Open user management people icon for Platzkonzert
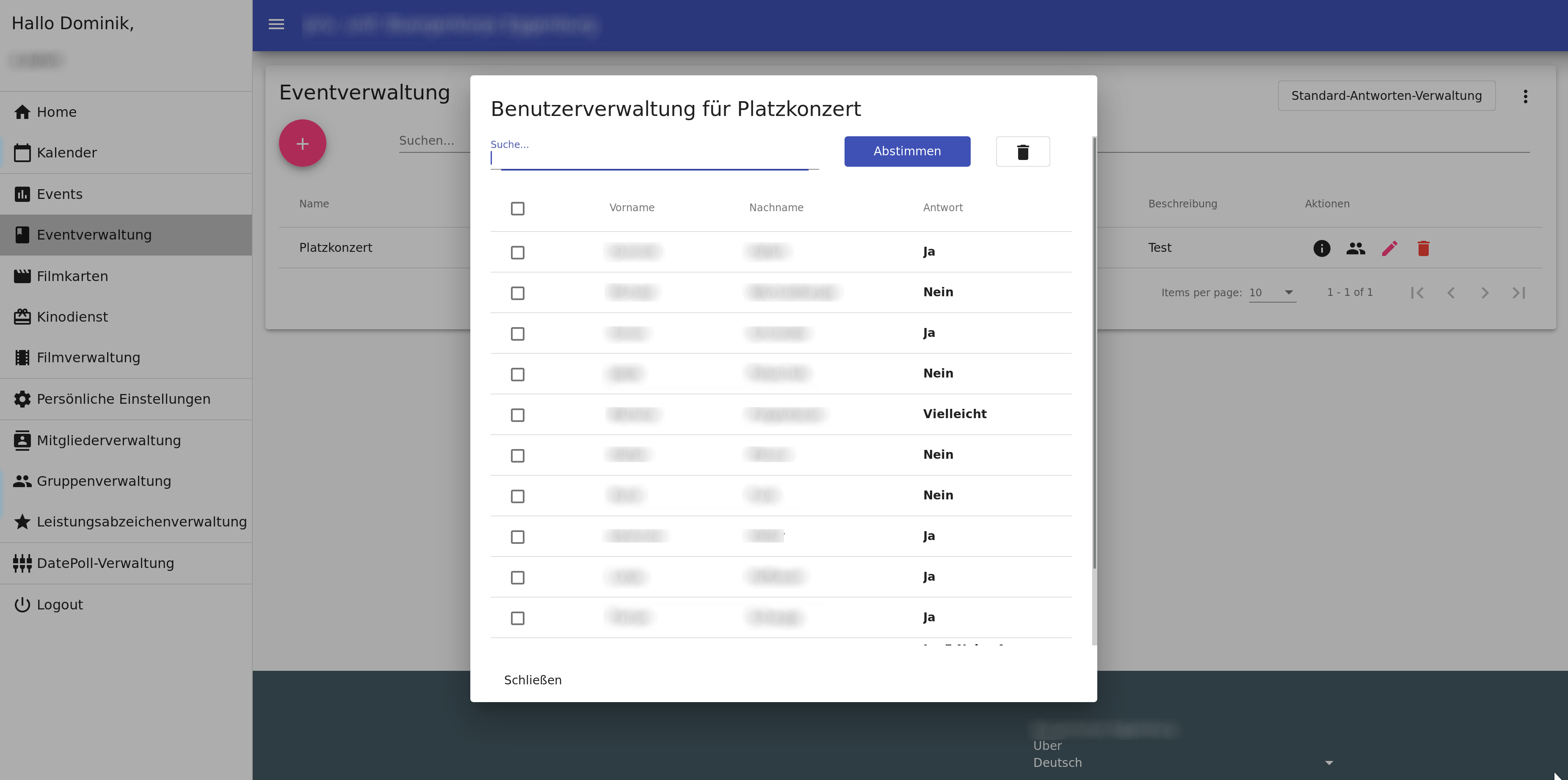1568x780 pixels. (1355, 248)
